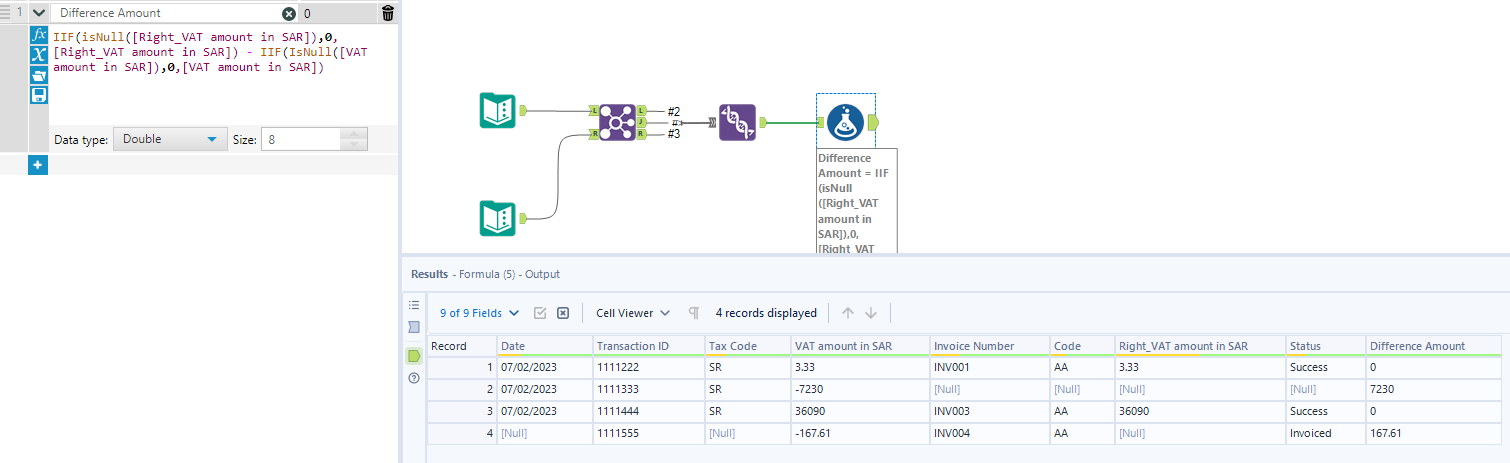This screenshot has height=463, width=1510.
Task: Select the Formula tool flask icon
Action: click(845, 122)
